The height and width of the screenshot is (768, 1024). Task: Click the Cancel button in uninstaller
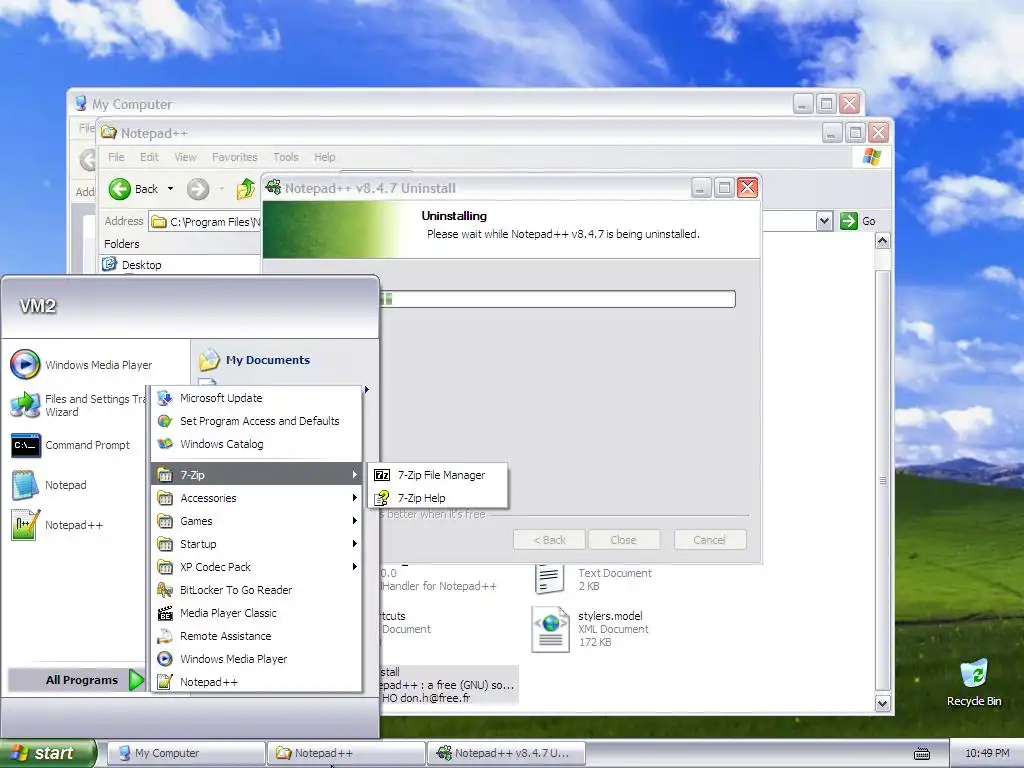709,540
